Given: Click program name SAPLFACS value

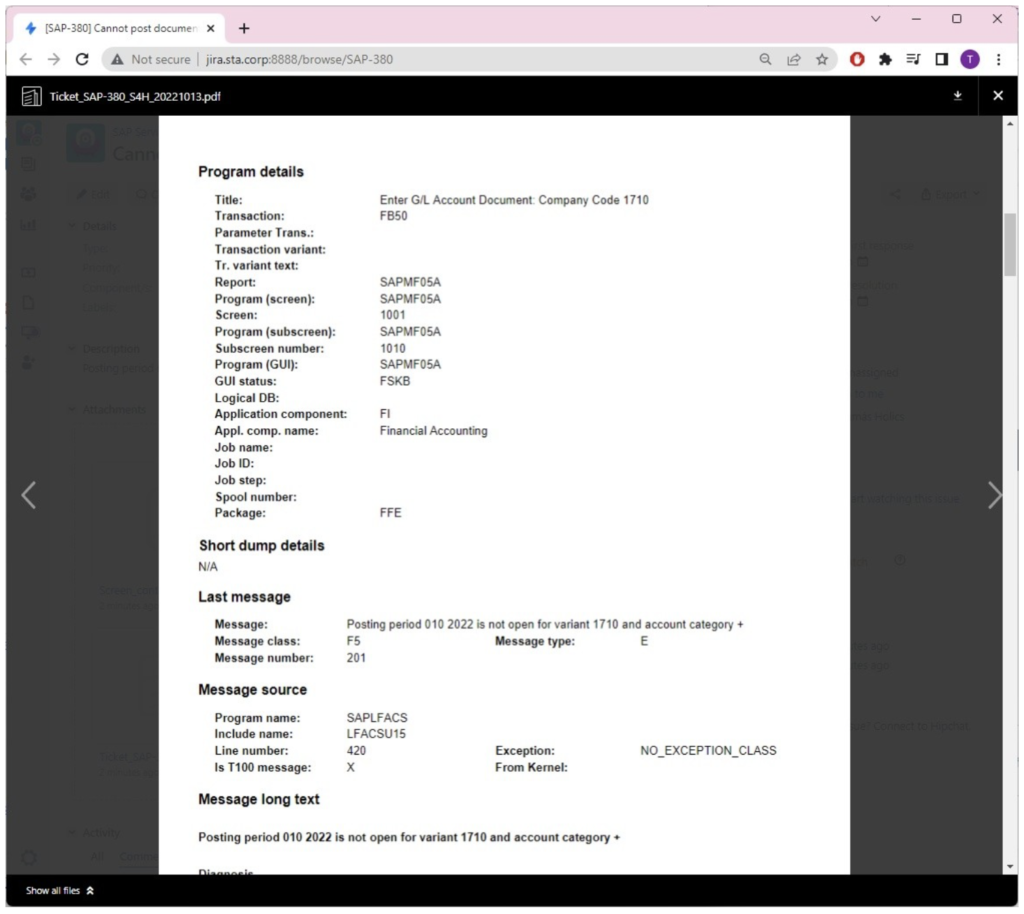Looking at the screenshot, I should click(377, 718).
